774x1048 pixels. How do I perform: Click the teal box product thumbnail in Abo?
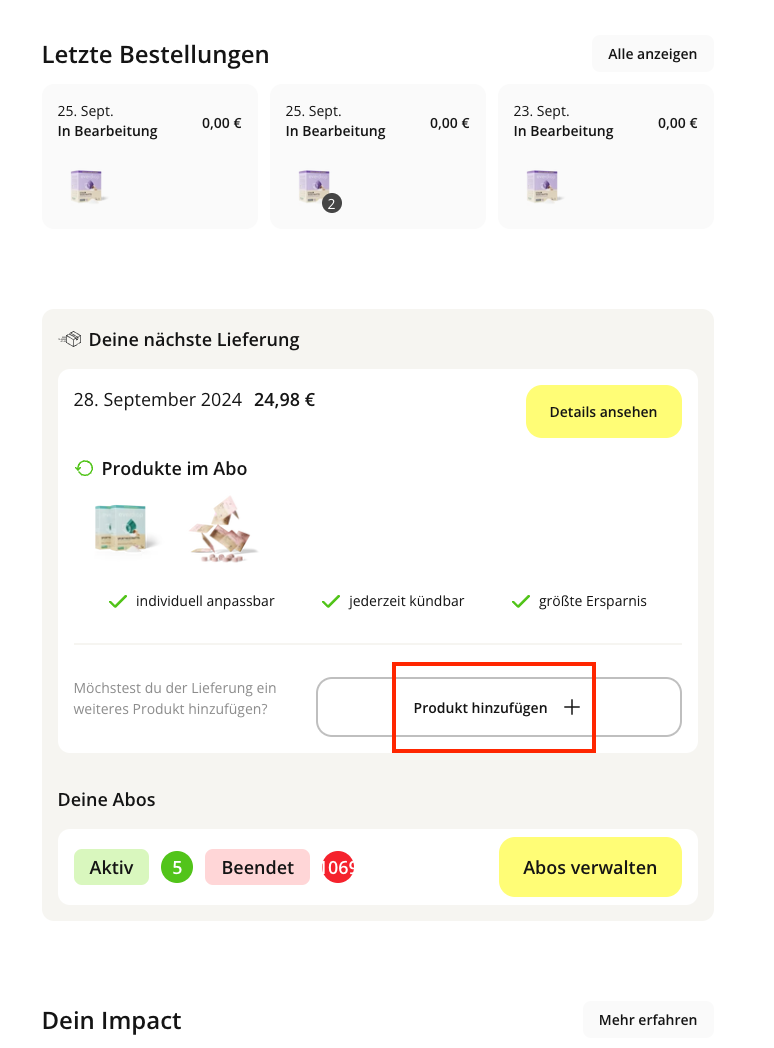point(122,528)
